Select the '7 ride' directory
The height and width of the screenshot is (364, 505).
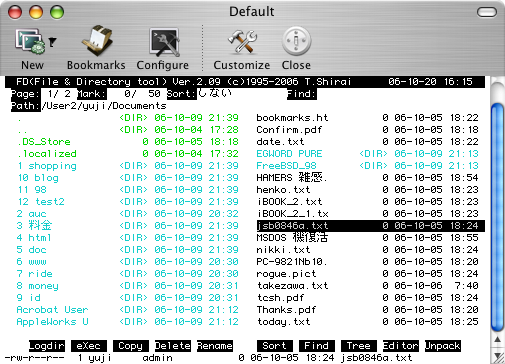click(x=128, y=274)
